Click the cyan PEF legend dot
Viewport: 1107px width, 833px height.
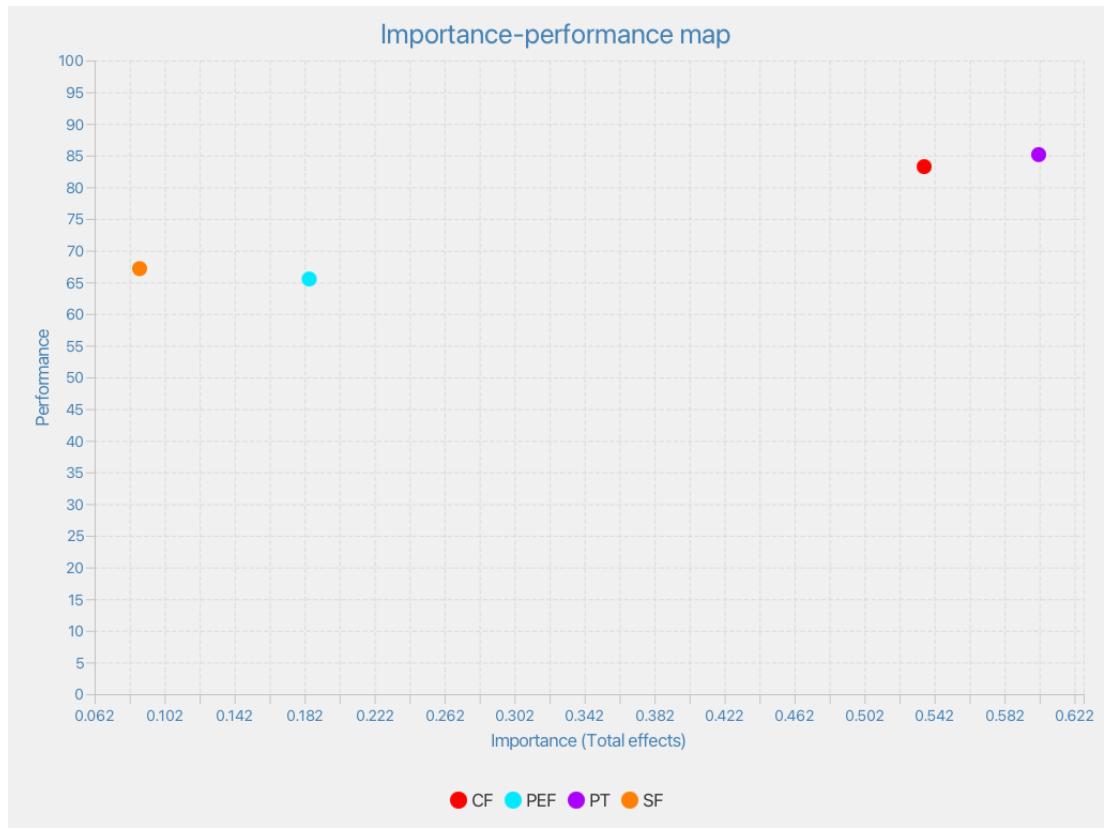[513, 800]
